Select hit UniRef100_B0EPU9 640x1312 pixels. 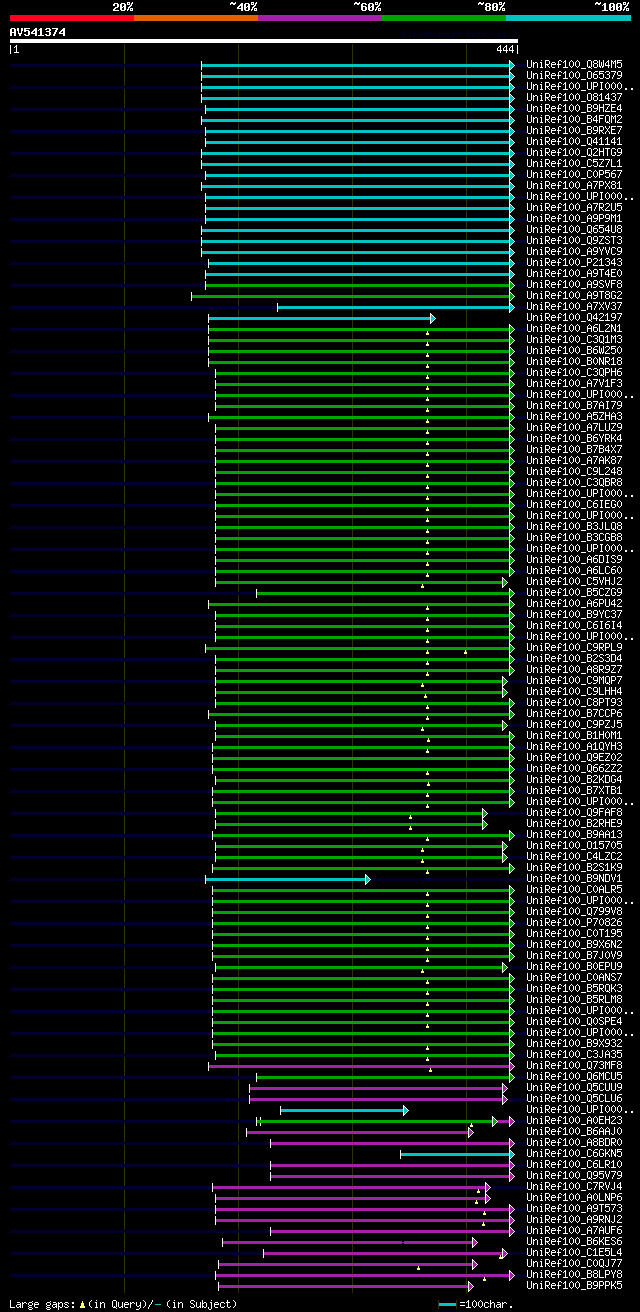point(575,966)
